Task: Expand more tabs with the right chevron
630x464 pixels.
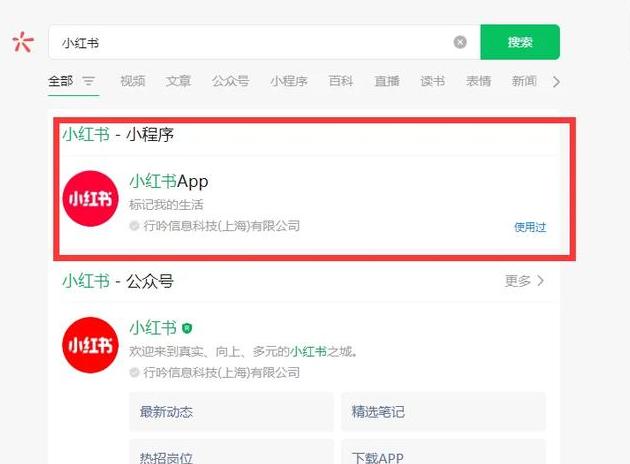Action: [x=556, y=82]
